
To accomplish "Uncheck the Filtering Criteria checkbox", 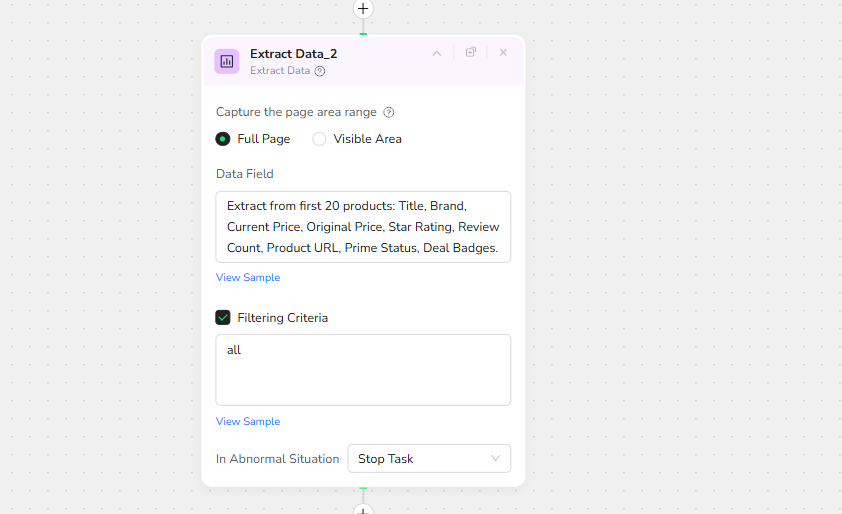I will tap(223, 318).
